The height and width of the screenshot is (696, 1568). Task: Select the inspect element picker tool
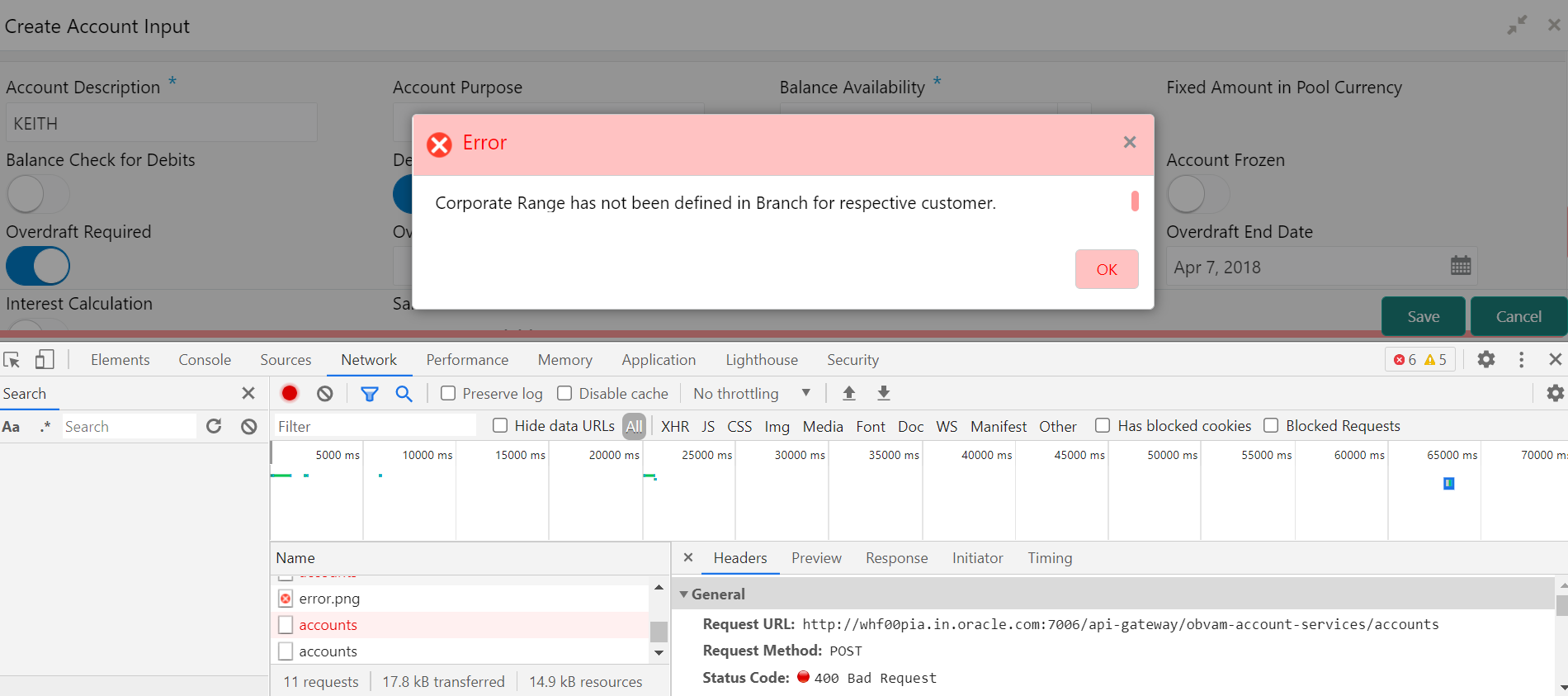pos(12,360)
